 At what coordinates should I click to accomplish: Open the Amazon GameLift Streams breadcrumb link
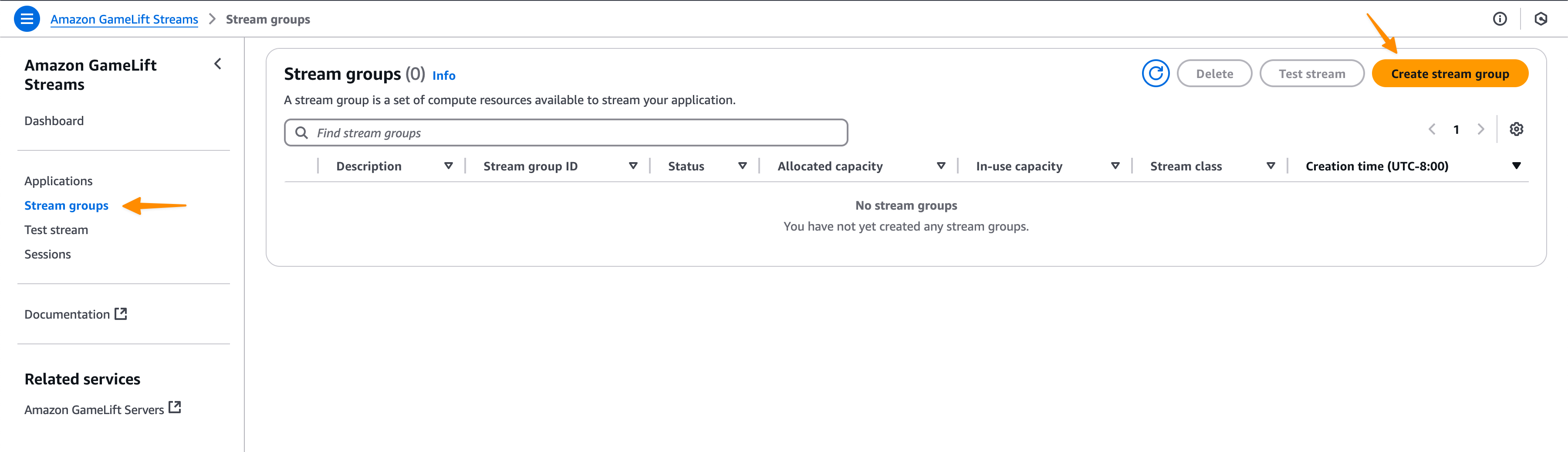pos(124,20)
